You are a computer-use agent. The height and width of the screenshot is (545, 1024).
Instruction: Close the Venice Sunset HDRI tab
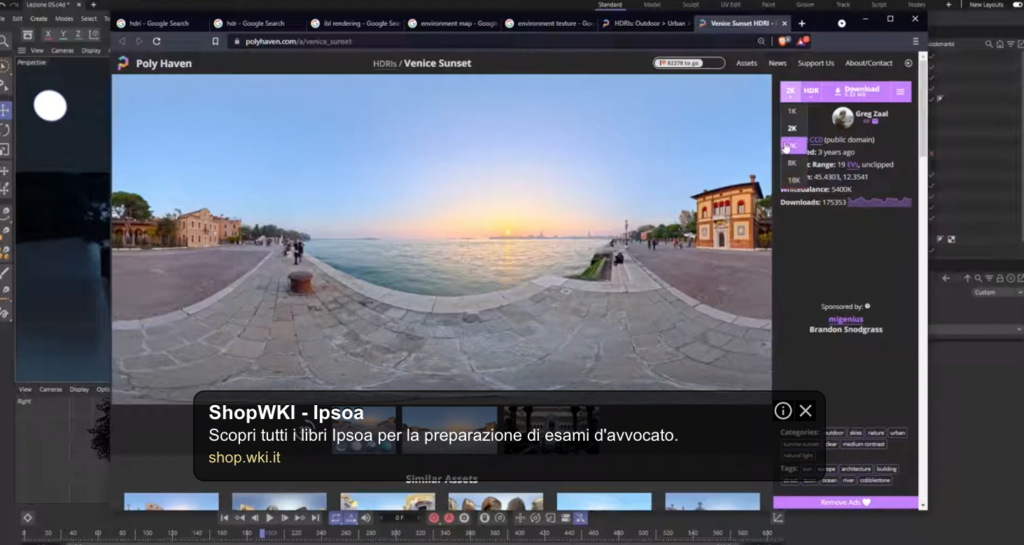[x=784, y=23]
